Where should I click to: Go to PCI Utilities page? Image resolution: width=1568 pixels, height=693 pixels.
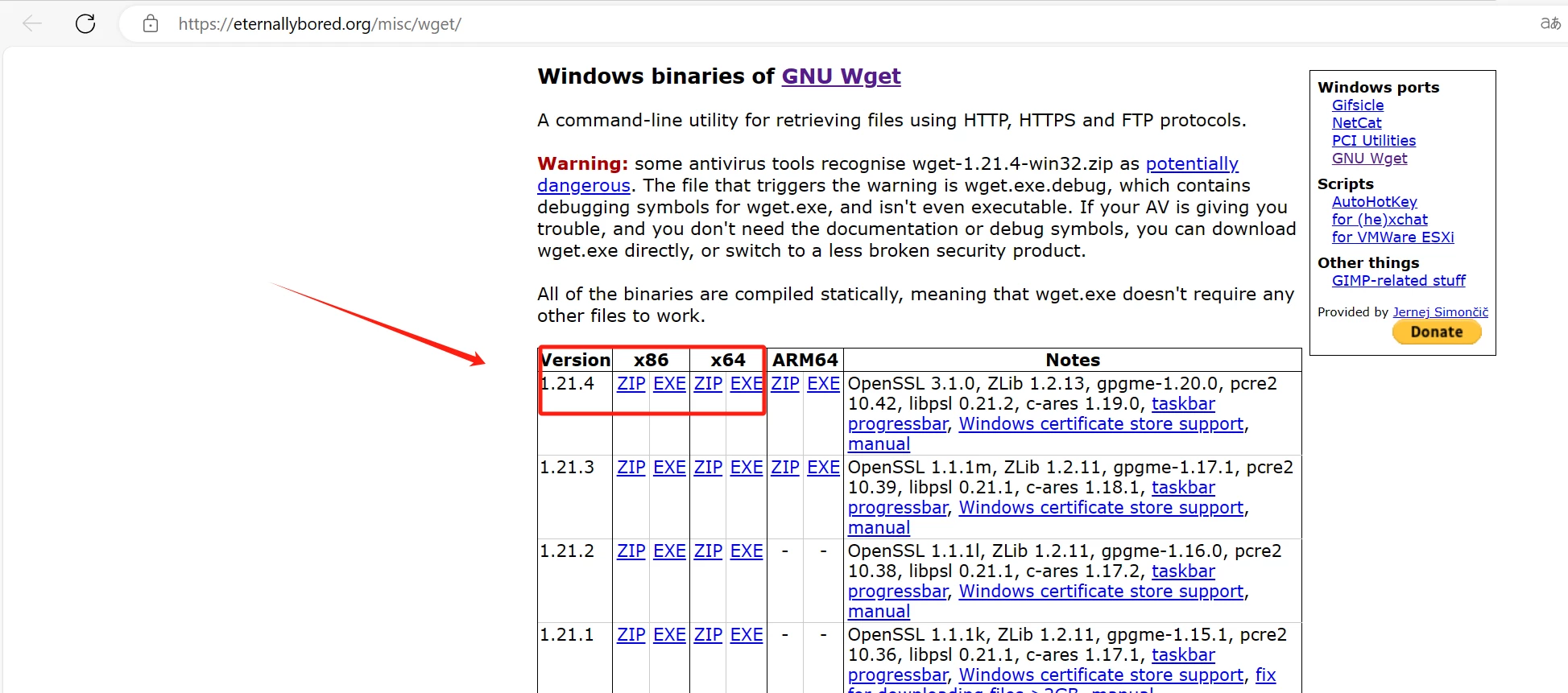1373,141
